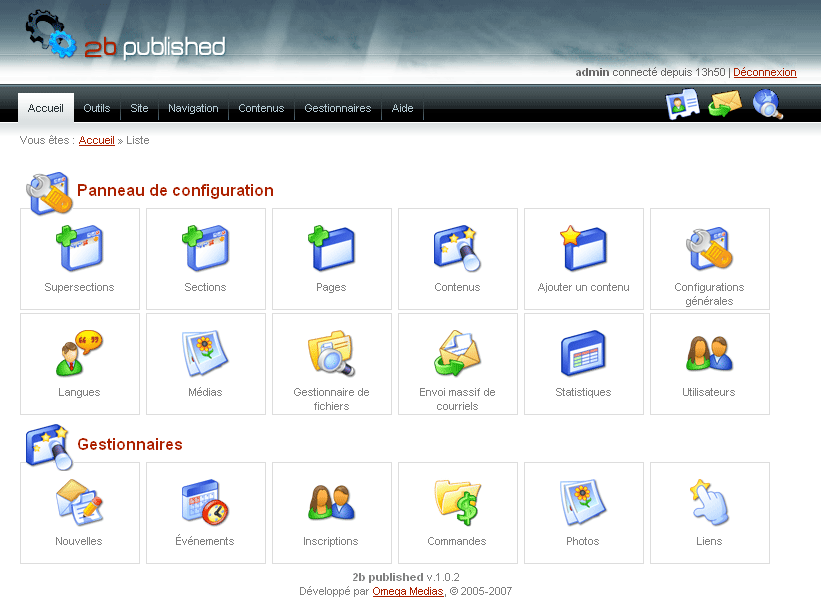Click the Déconnexion link
The height and width of the screenshot is (602, 821).
coord(764,72)
